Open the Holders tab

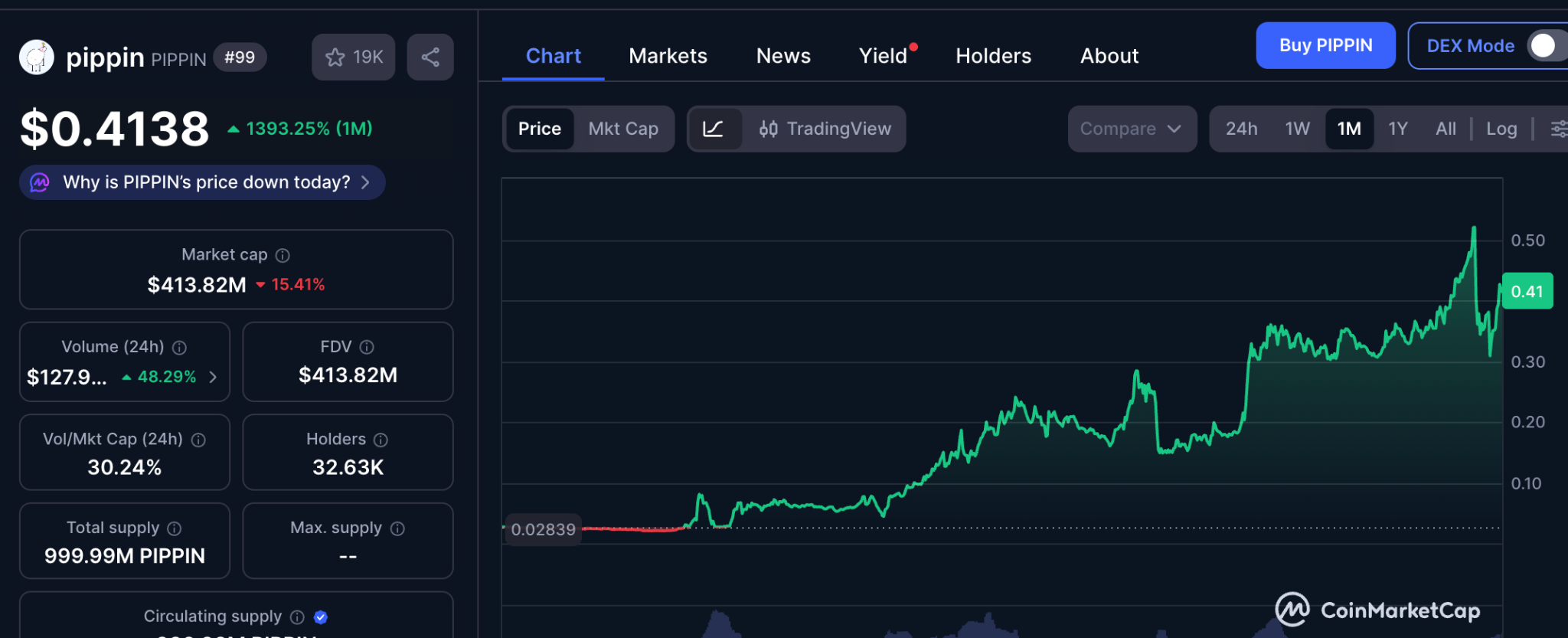[994, 56]
